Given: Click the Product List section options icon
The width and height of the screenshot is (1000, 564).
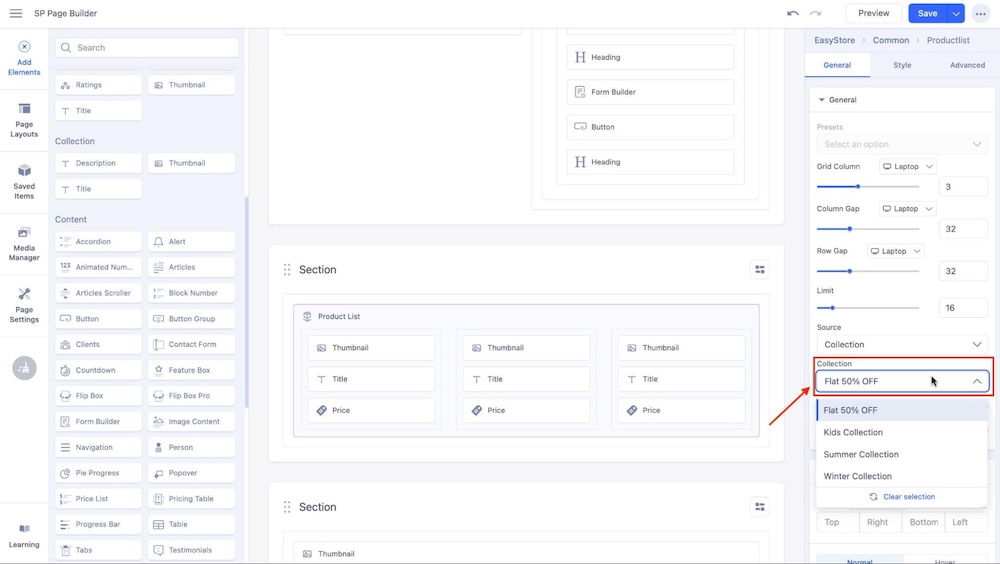Looking at the screenshot, I should click(x=760, y=270).
